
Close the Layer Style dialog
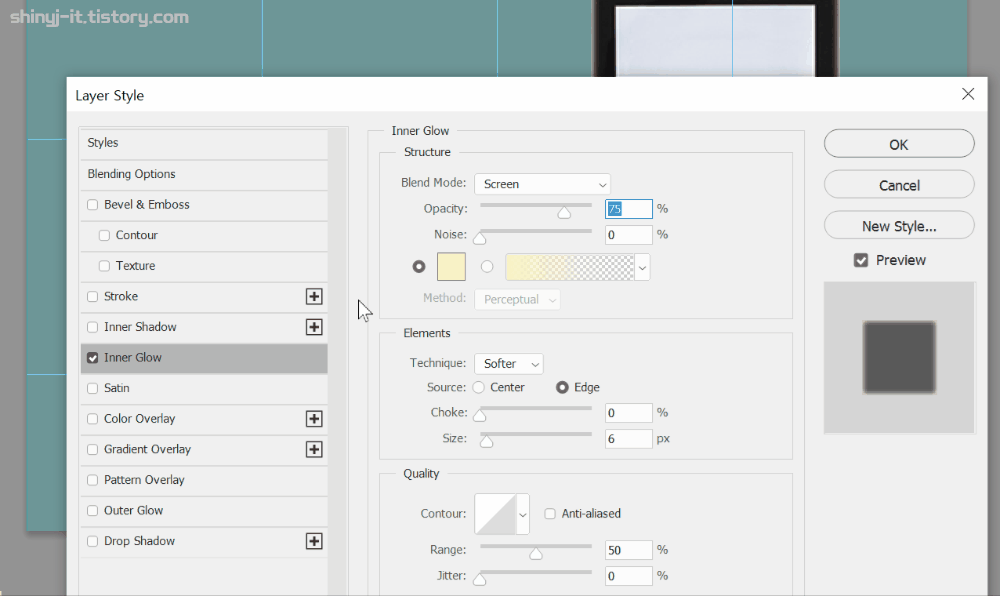(x=967, y=94)
